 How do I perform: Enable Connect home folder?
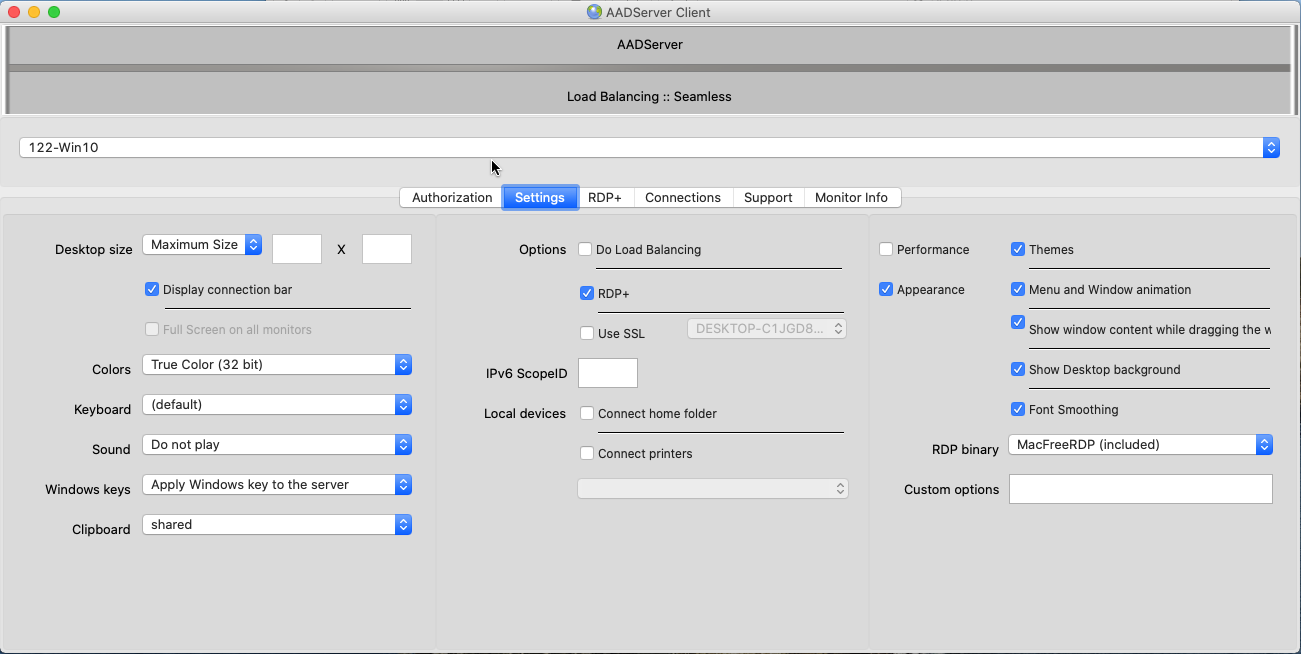point(587,413)
